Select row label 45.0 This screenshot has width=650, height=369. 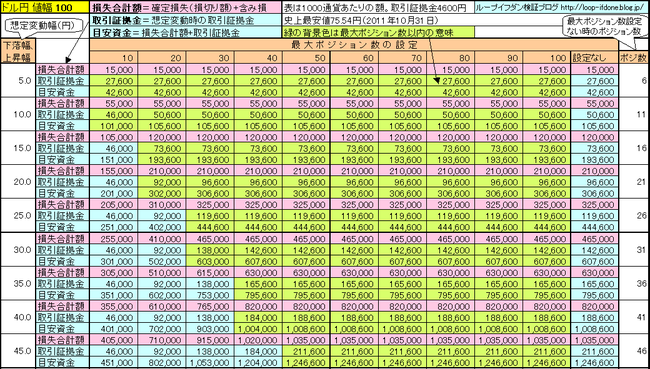coord(18,351)
